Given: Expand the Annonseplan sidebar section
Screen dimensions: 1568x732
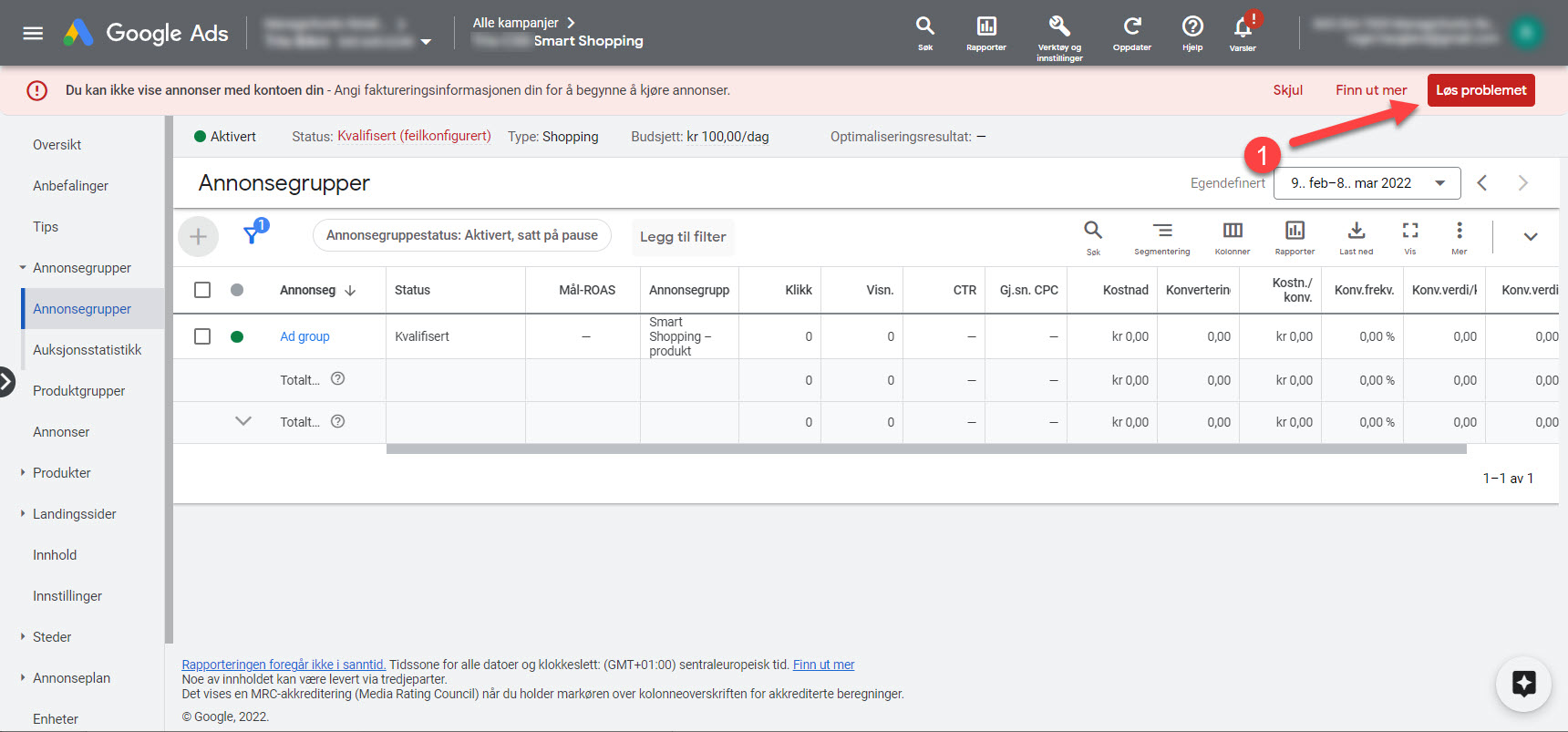Looking at the screenshot, I should [22, 678].
